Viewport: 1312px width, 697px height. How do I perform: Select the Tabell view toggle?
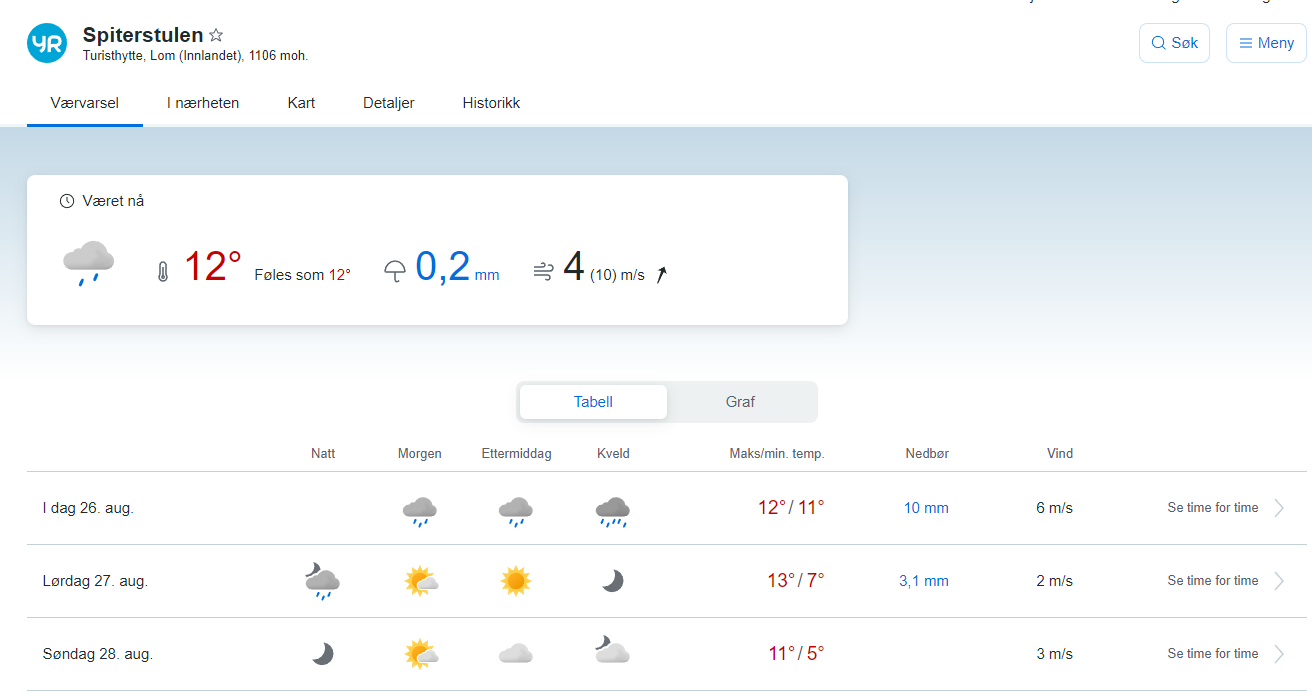(x=593, y=402)
